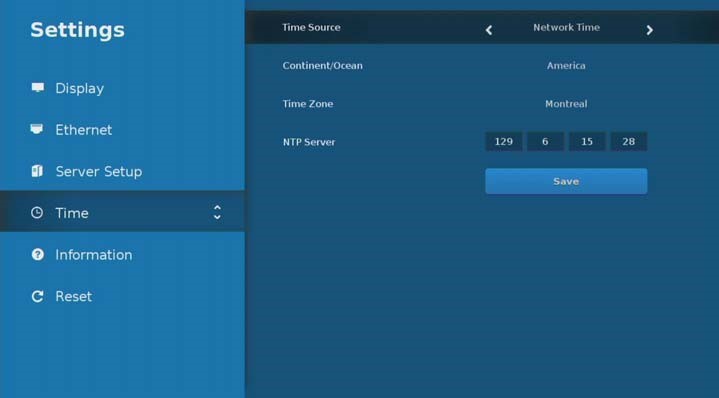
Task: Switch Time Source to next option
Action: pyautogui.click(x=649, y=30)
